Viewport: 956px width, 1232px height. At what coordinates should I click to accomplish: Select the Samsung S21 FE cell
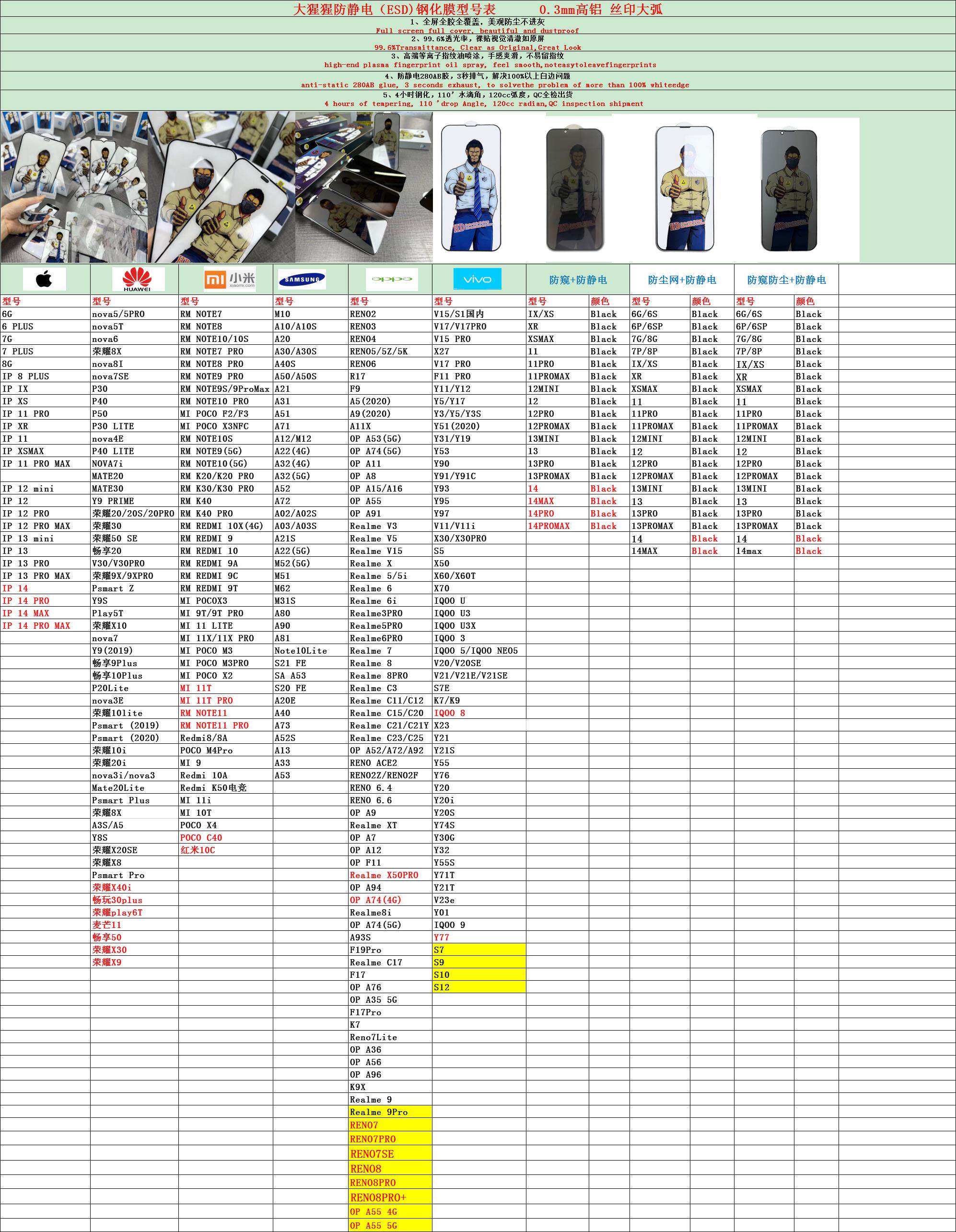pyautogui.click(x=291, y=663)
